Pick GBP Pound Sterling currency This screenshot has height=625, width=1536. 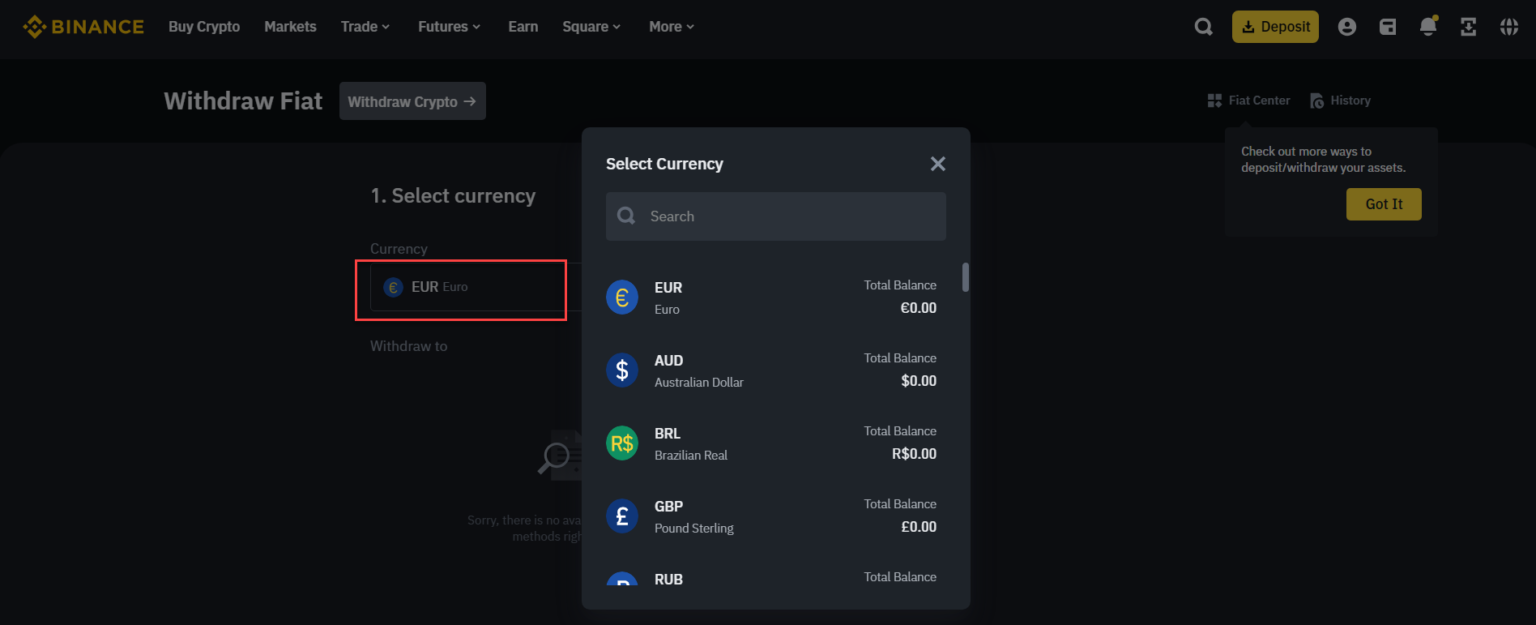pyautogui.click(x=776, y=516)
